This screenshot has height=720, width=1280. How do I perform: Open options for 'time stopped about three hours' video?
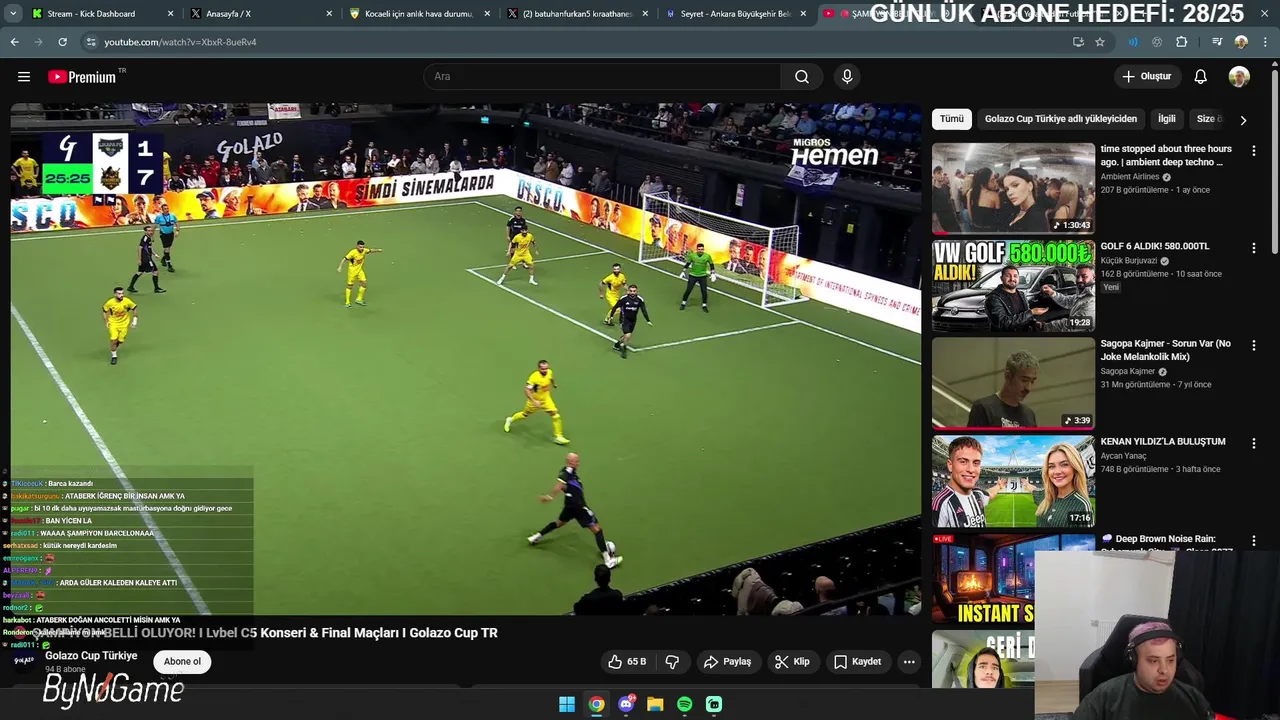click(1253, 151)
